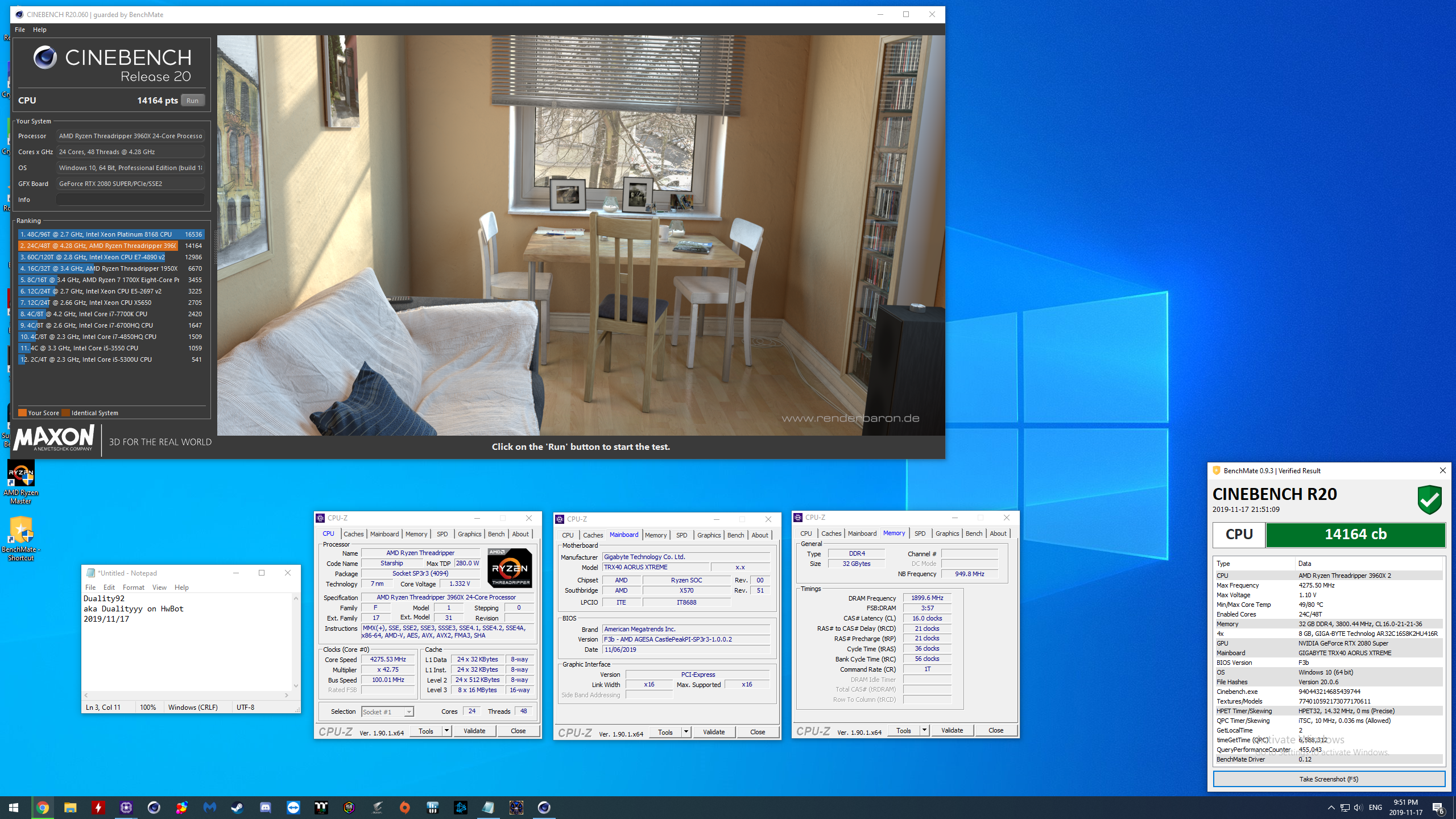Open the Action Center notifications
Screen dimensions: 1456x819
coord(1438,807)
